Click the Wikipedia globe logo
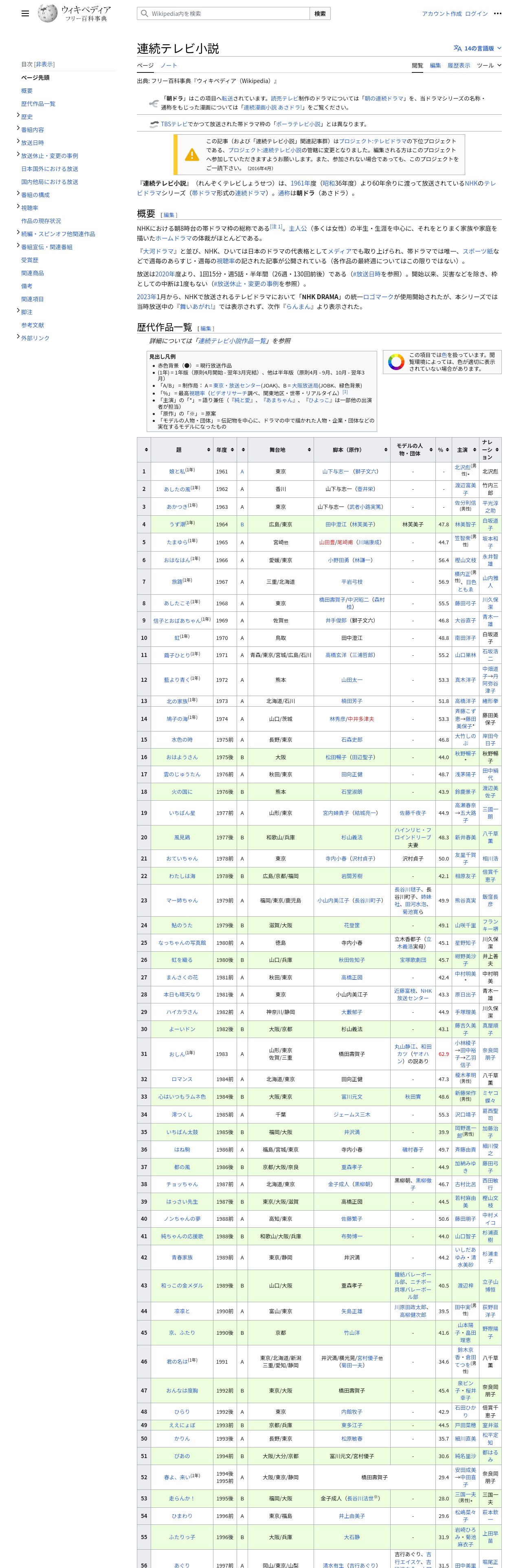The image size is (523, 1568). (x=48, y=13)
